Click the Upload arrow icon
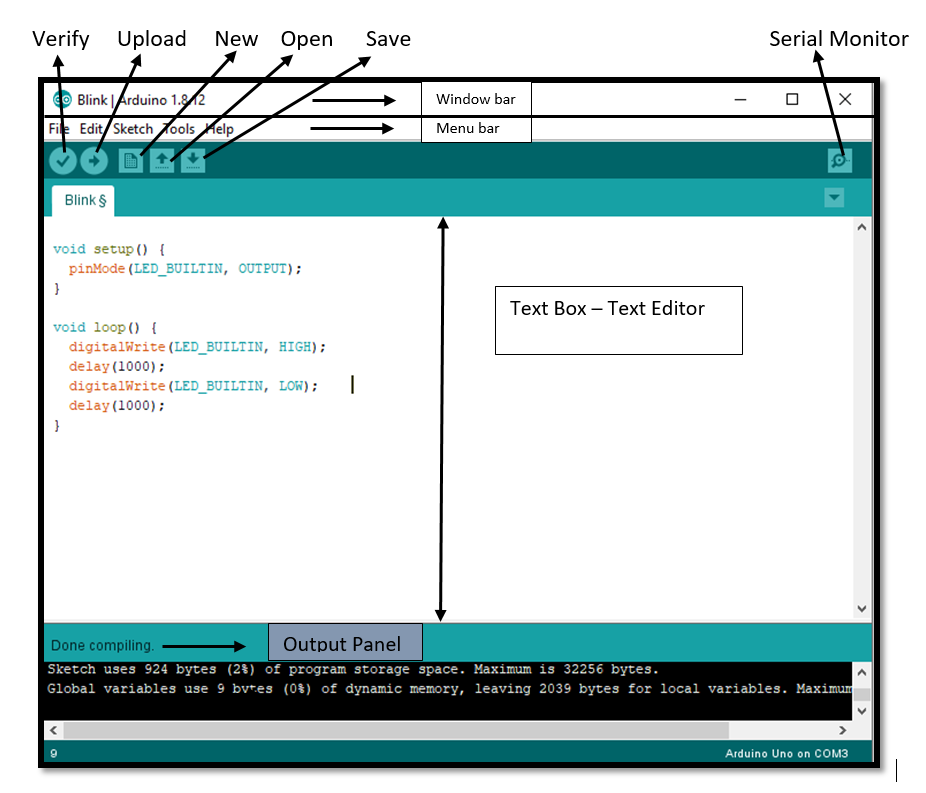This screenshot has height=793, width=926. click(x=94, y=161)
